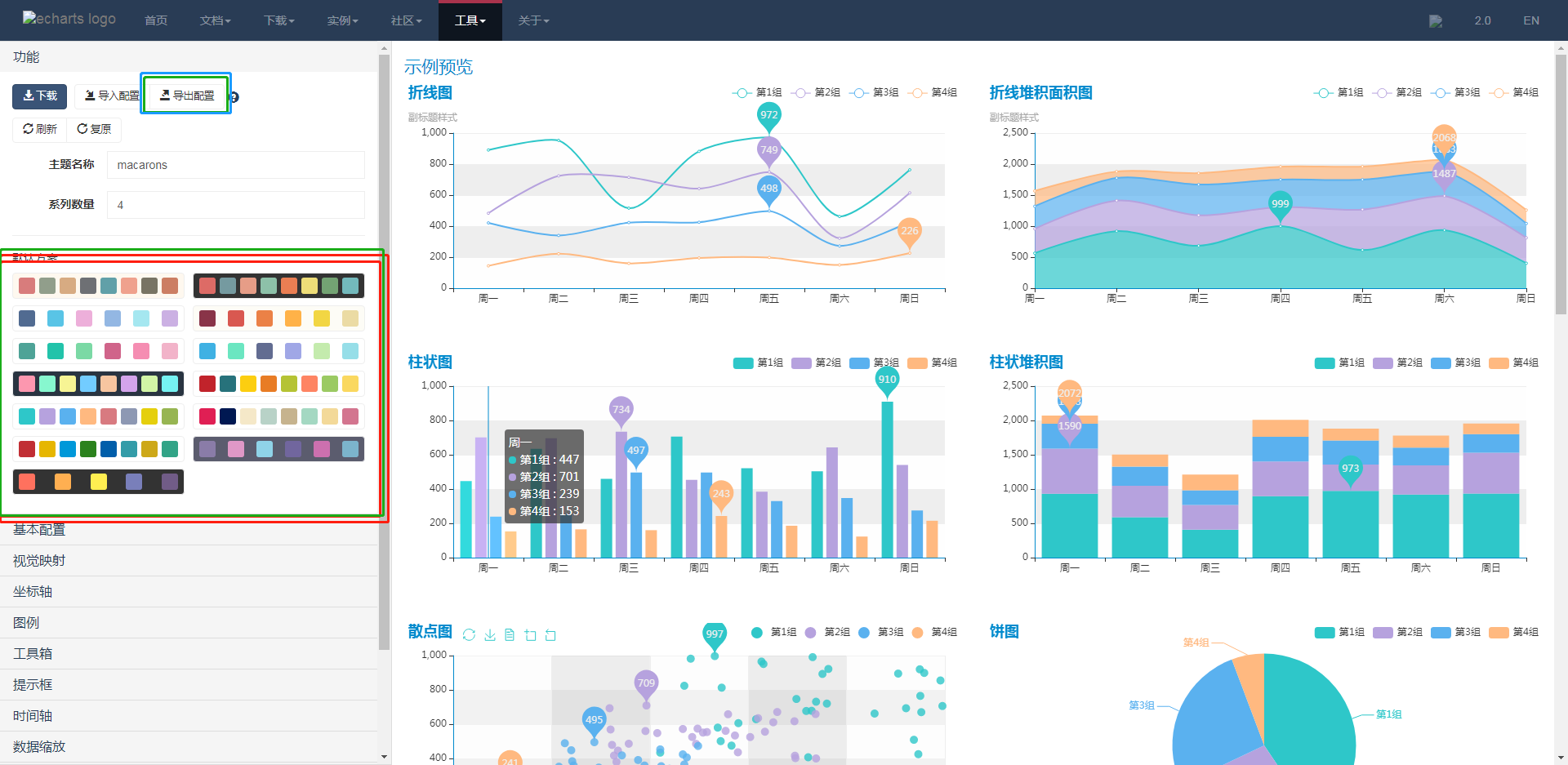Open the 2.0 version link
1568x765 pixels.
click(1483, 20)
